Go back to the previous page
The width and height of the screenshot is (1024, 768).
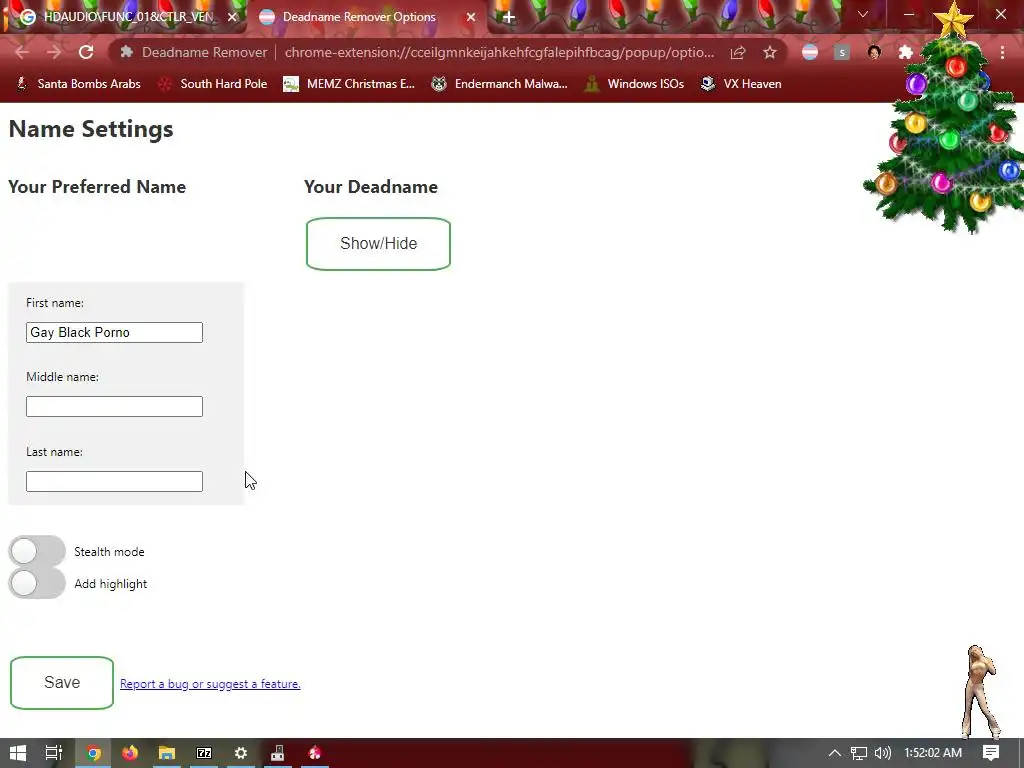22,52
